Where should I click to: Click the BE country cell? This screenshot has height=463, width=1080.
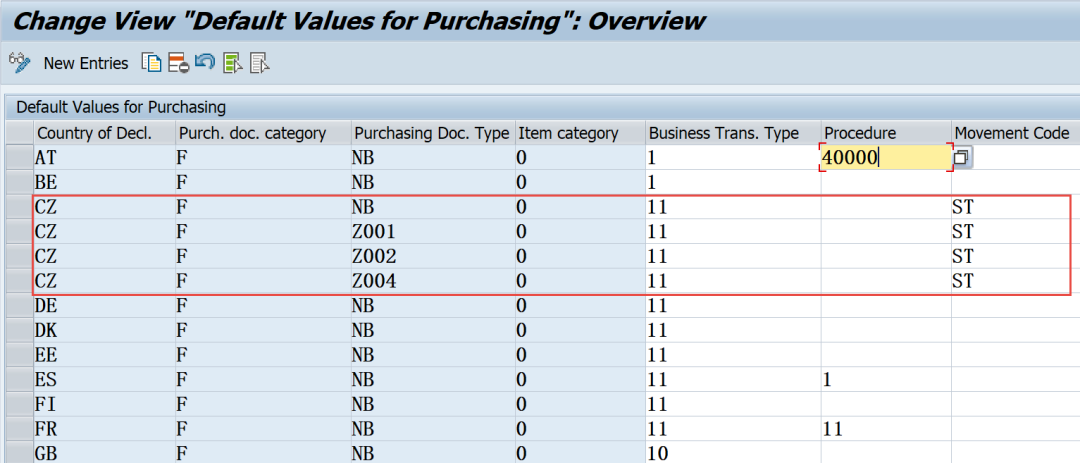click(103, 183)
